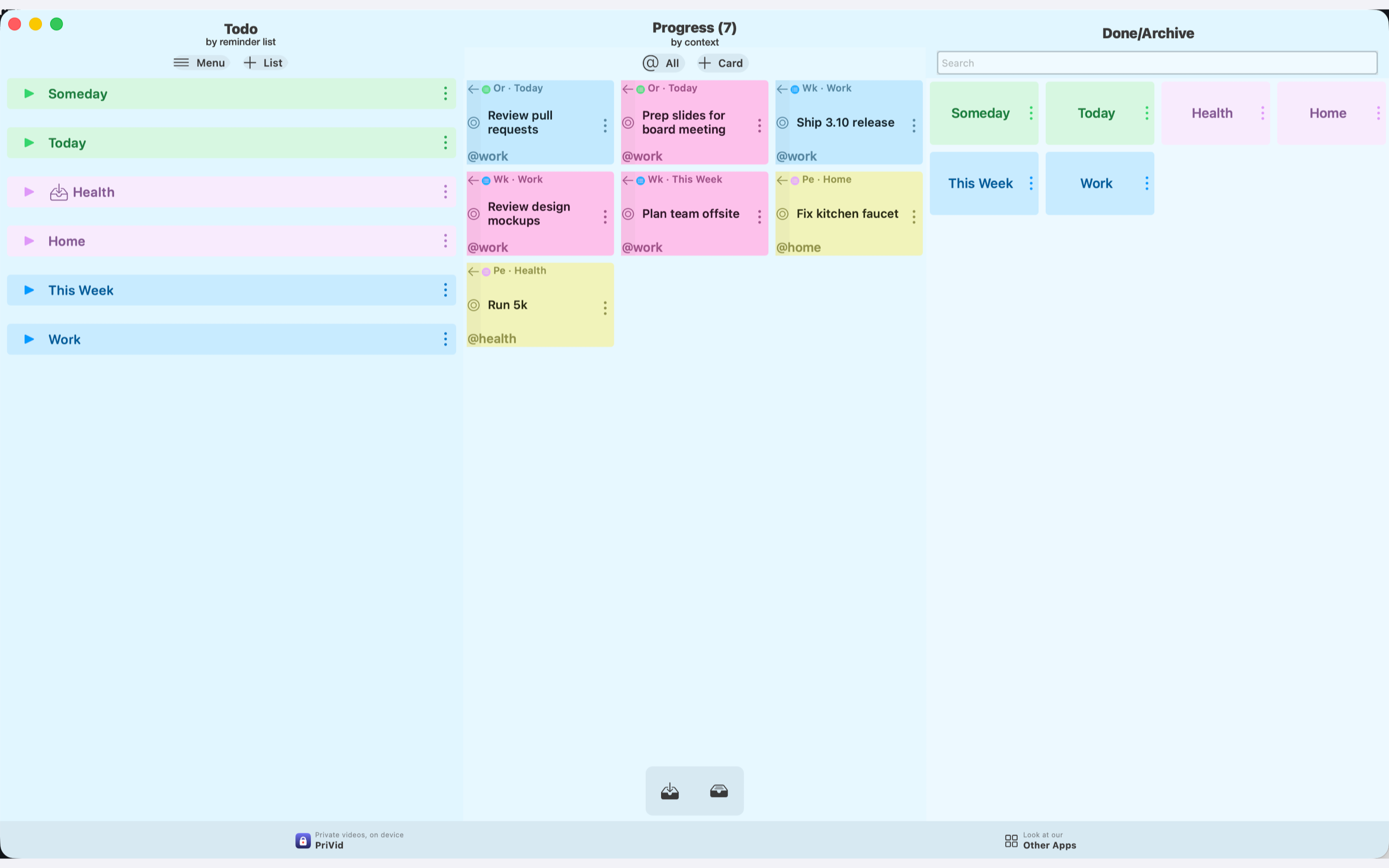The image size is (1389, 868).
Task: Mark Review design mockups as complete
Action: pyautogui.click(x=474, y=214)
